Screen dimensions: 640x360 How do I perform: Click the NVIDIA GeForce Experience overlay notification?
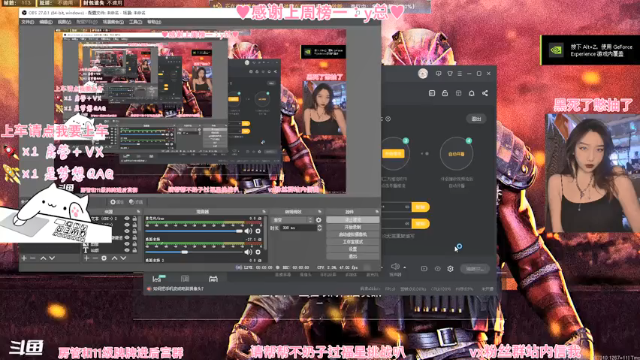(590, 50)
